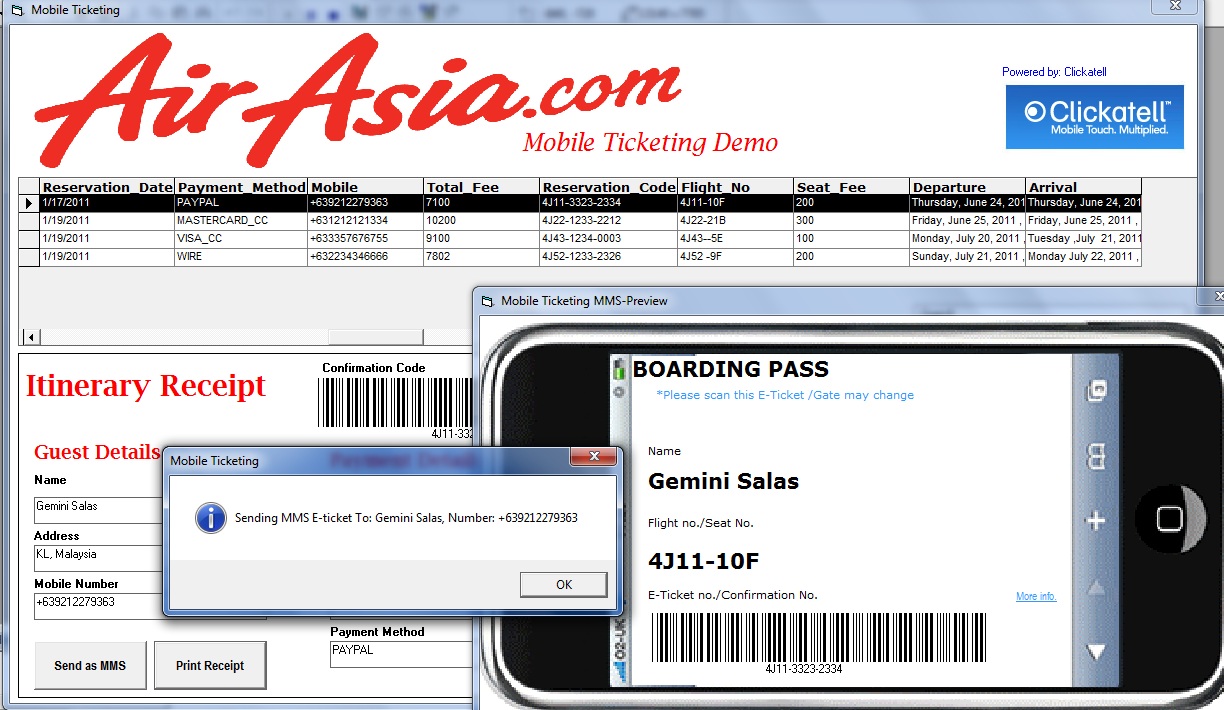Click reservation code 4J43-1234-0003
Image resolution: width=1224 pixels, height=710 pixels.
click(x=609, y=239)
